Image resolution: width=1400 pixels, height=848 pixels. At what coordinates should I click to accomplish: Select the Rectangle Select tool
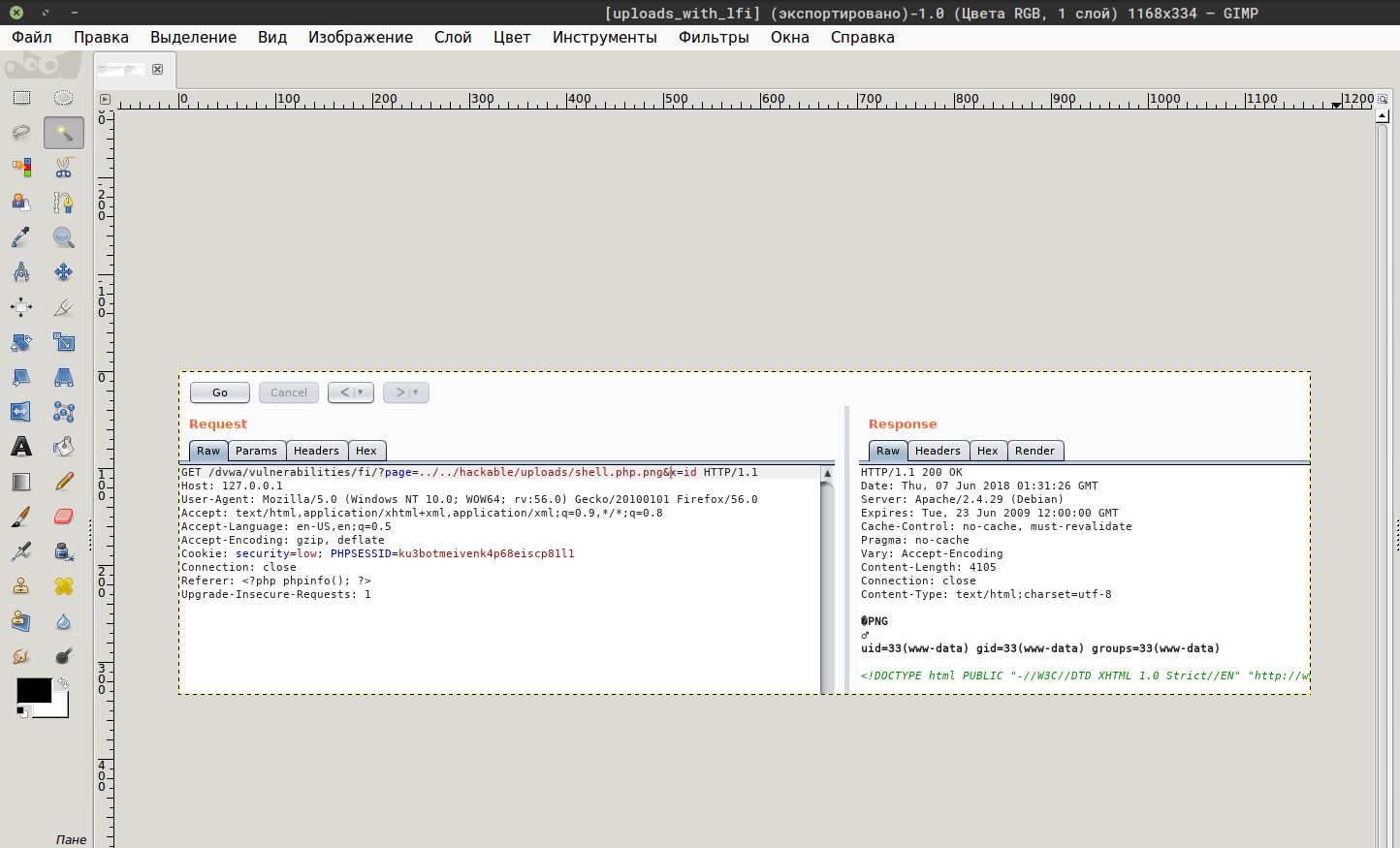[x=21, y=98]
